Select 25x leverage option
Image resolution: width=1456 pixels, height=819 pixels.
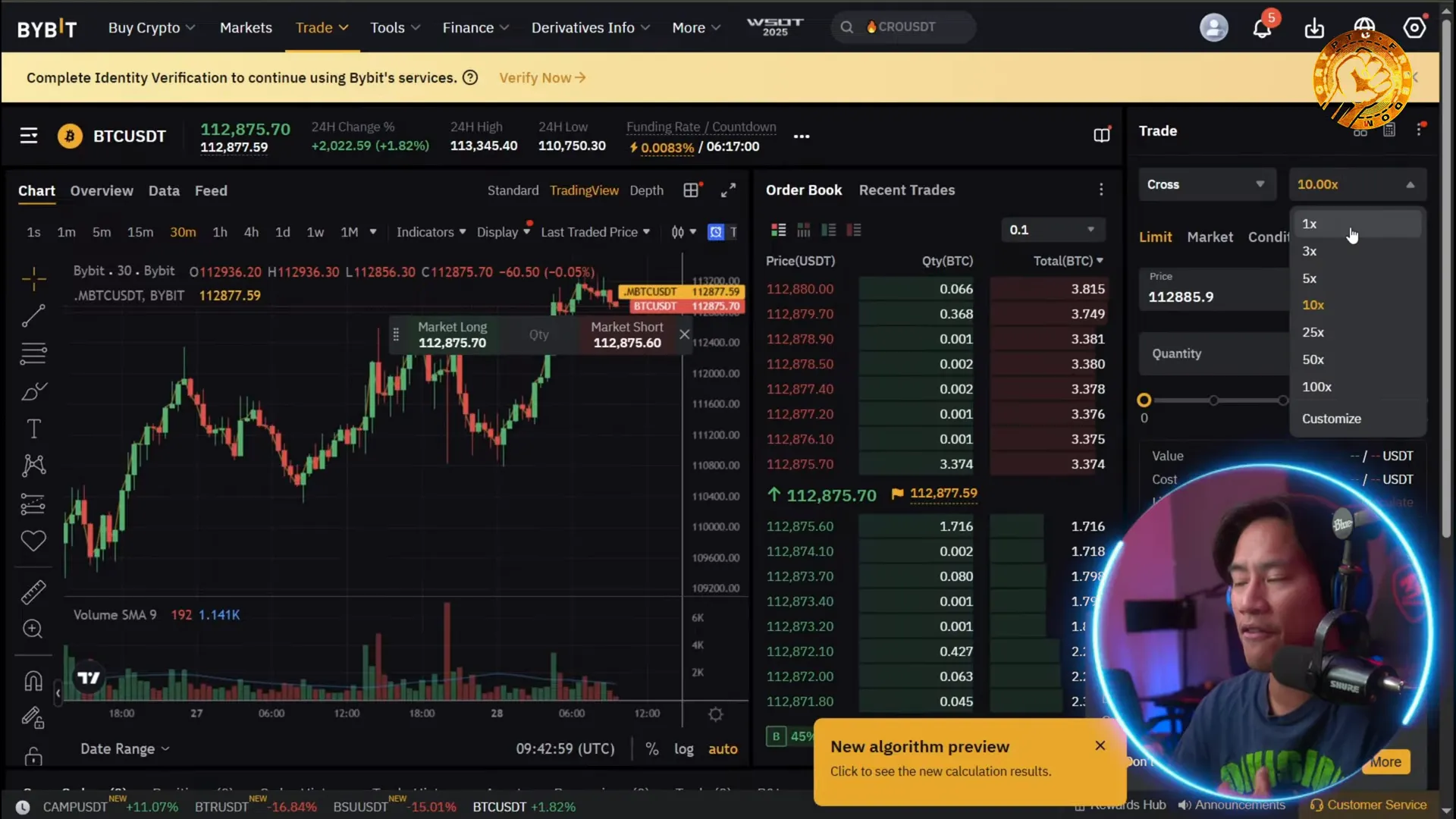click(x=1313, y=332)
